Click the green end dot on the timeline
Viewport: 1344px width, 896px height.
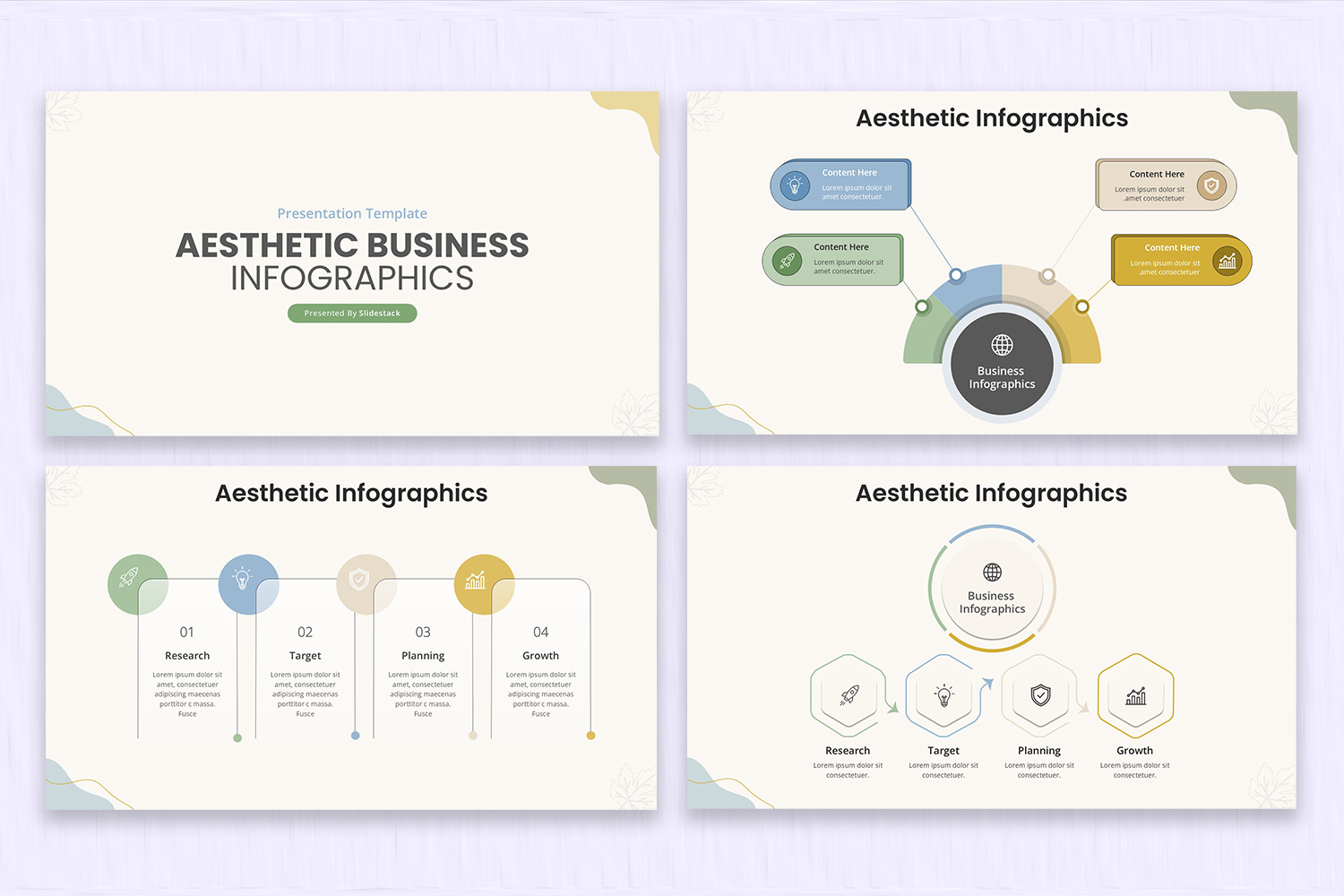(237, 738)
